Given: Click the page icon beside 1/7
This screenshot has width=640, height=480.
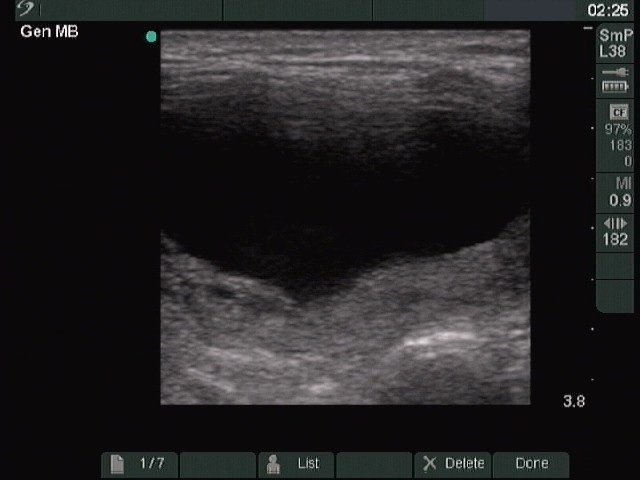Looking at the screenshot, I should point(118,464).
